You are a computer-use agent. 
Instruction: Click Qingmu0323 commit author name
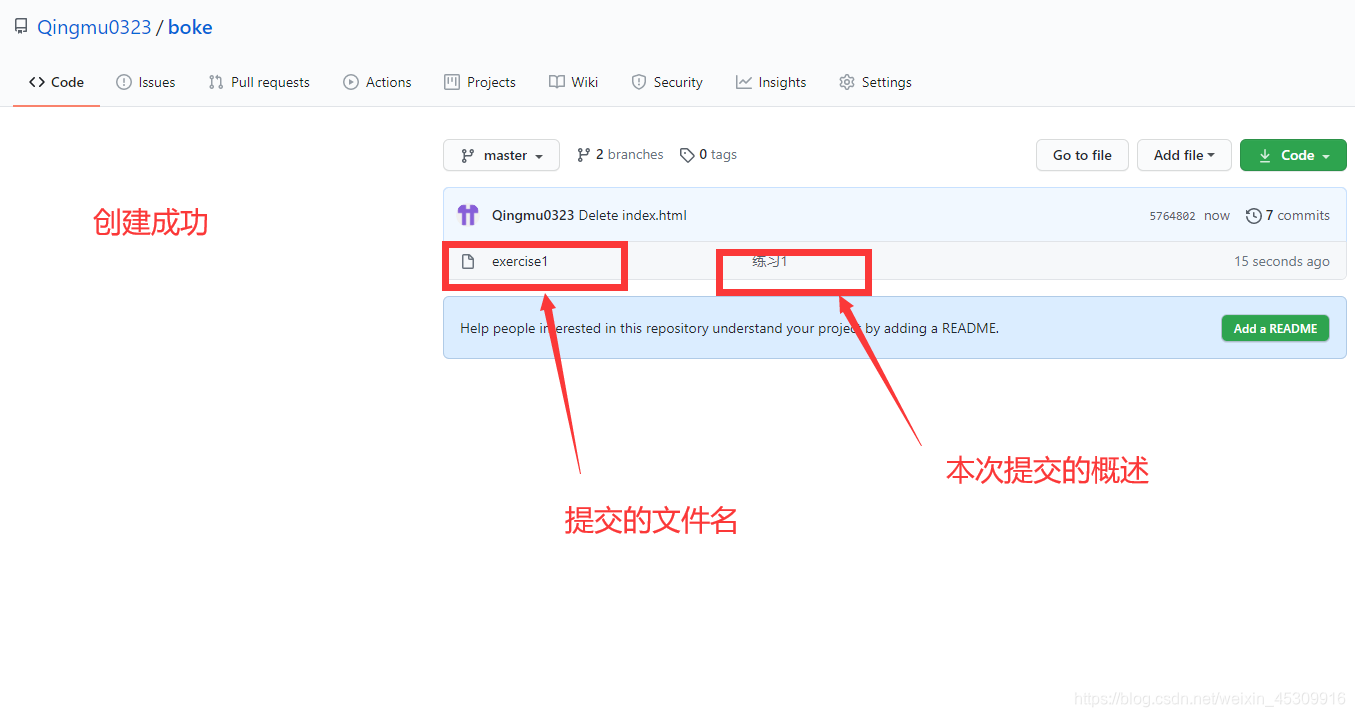tap(533, 215)
